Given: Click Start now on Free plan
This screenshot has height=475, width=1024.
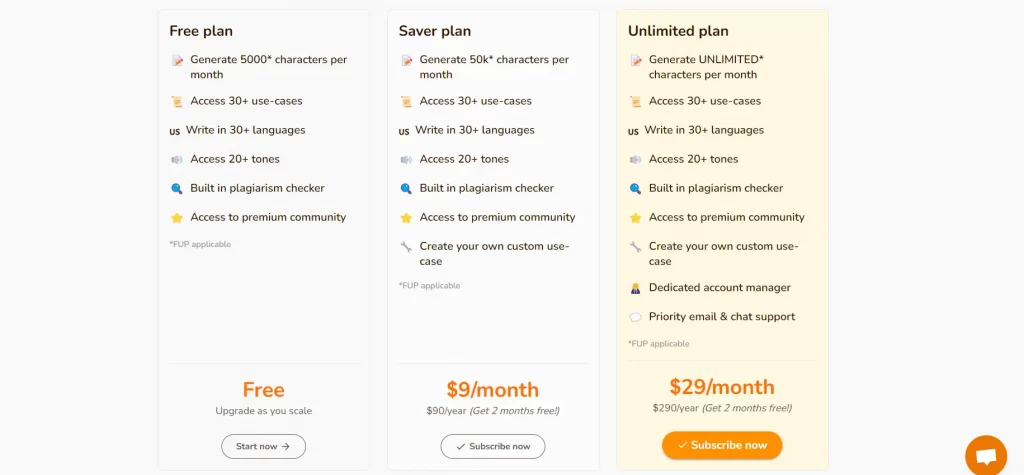Looking at the screenshot, I should (x=263, y=446).
